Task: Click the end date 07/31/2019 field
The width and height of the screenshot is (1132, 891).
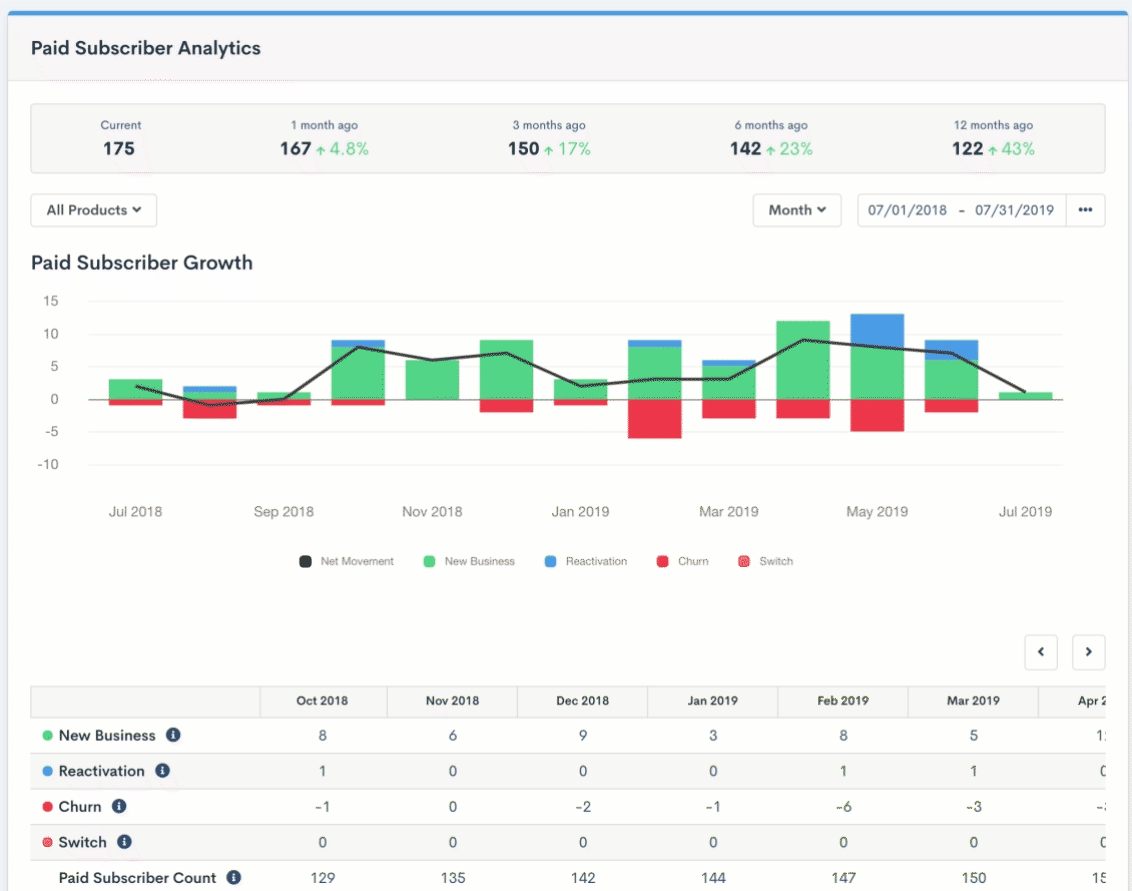Action: tap(1014, 210)
